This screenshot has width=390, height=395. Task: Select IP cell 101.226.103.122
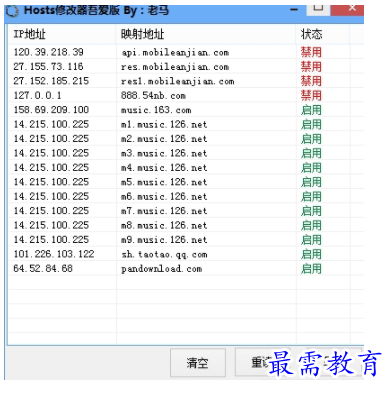[54, 254]
